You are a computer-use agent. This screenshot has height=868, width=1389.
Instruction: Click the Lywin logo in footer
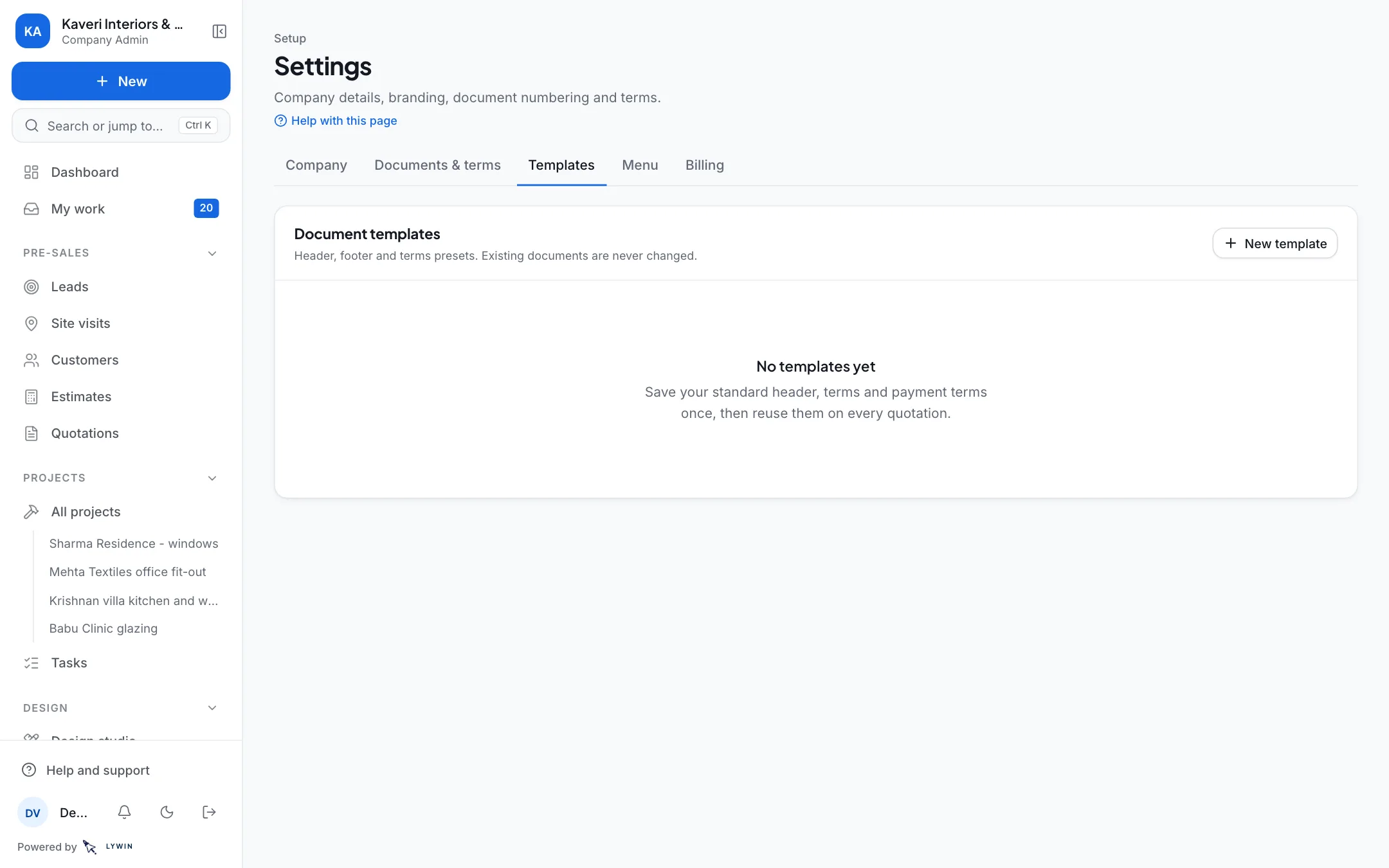click(108, 847)
